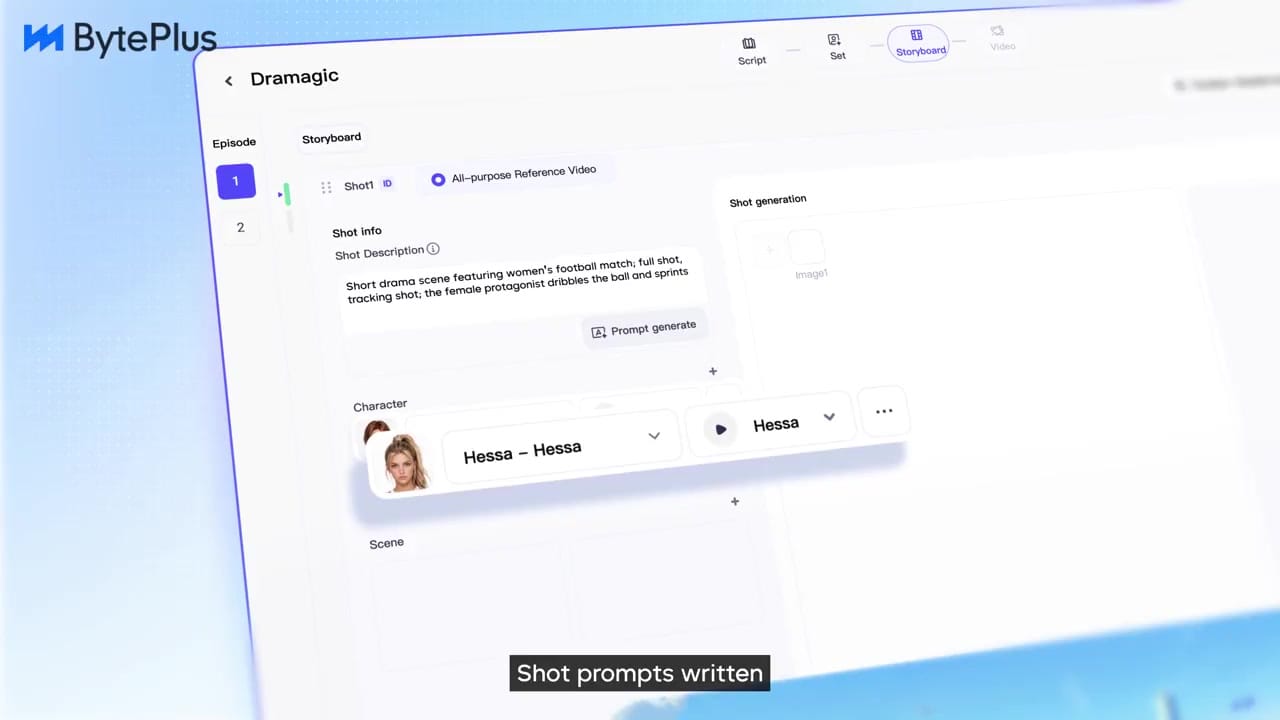Click the Hessa character portrait thumbnail
This screenshot has width=1280, height=720.
click(405, 461)
